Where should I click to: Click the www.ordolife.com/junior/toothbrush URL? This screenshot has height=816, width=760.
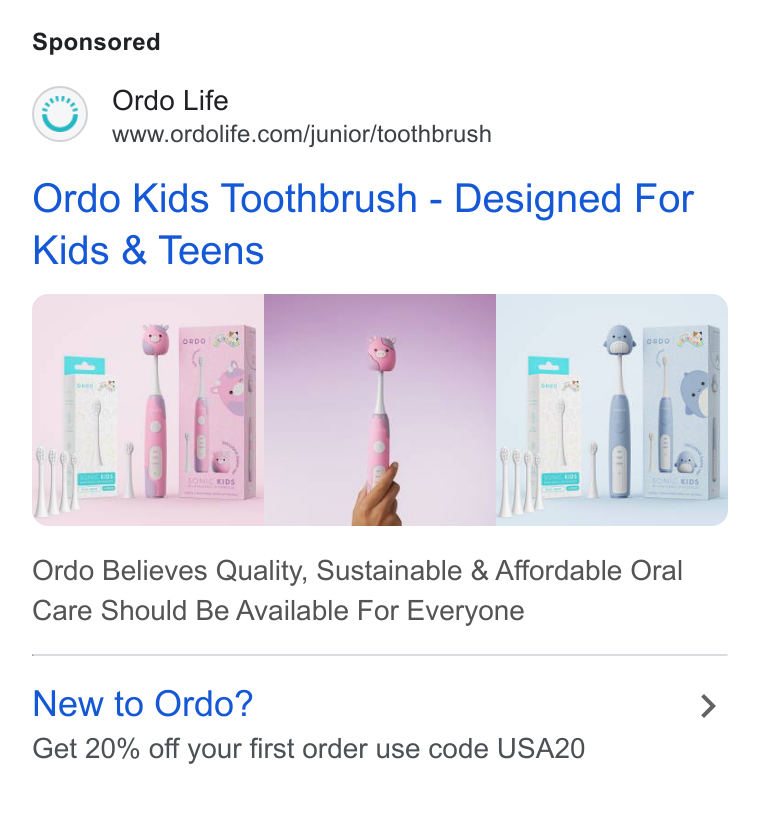coord(302,134)
